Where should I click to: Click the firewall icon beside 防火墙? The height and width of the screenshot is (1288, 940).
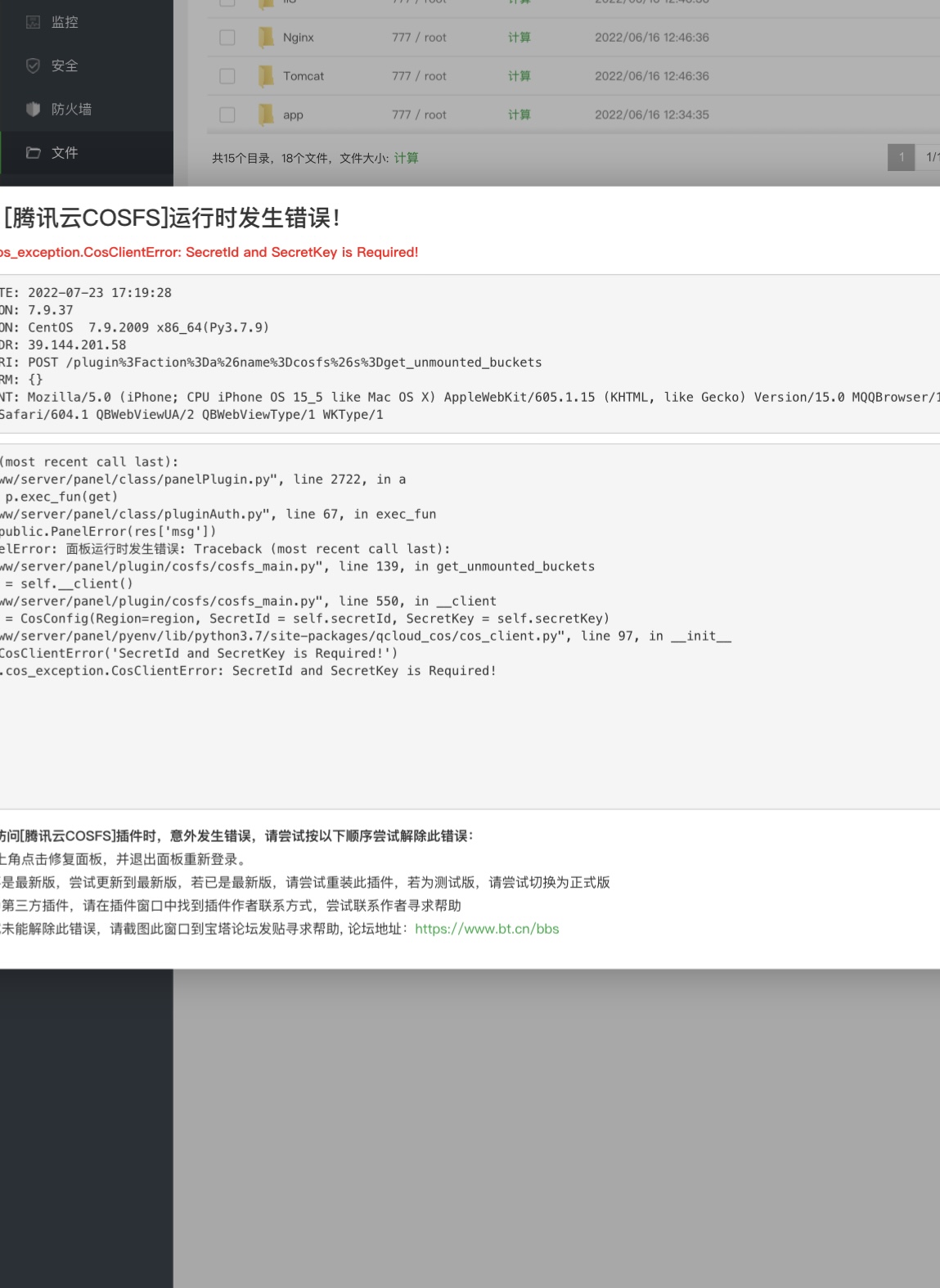[33, 109]
